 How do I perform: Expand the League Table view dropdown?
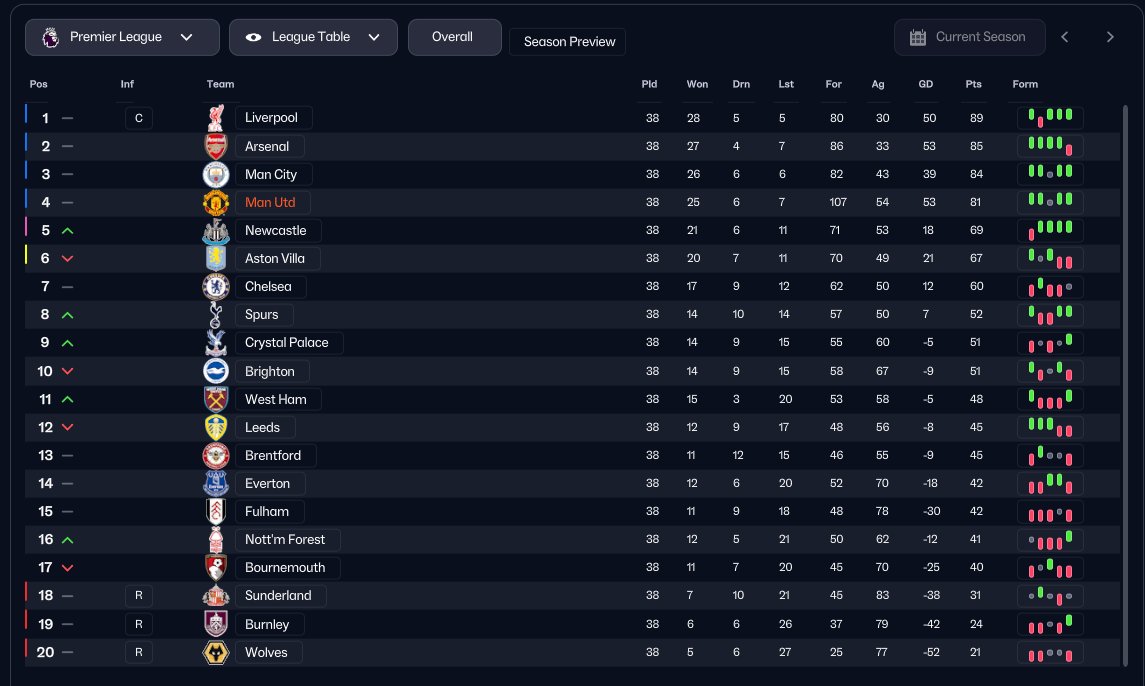(313, 37)
